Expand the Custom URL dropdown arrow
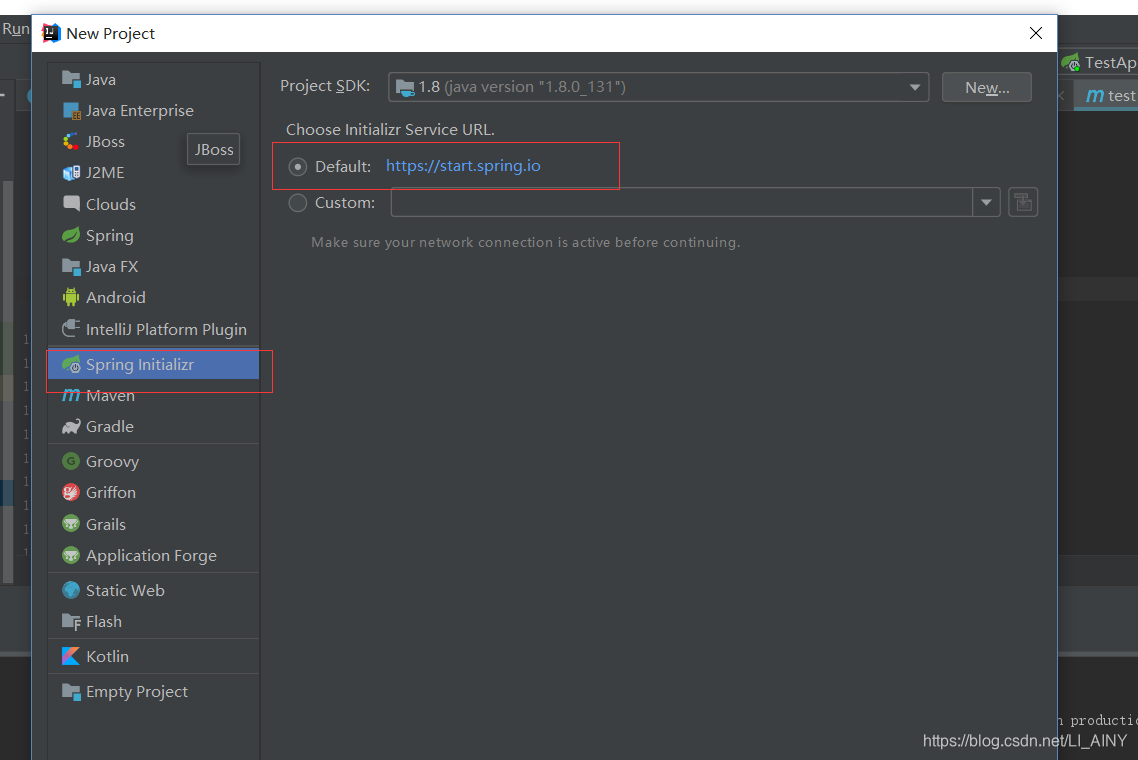The height and width of the screenshot is (760, 1138). point(986,203)
